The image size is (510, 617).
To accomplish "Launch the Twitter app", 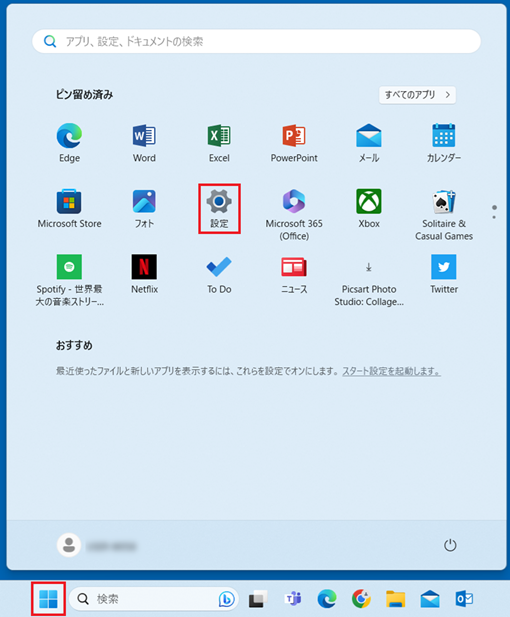I will (444, 274).
